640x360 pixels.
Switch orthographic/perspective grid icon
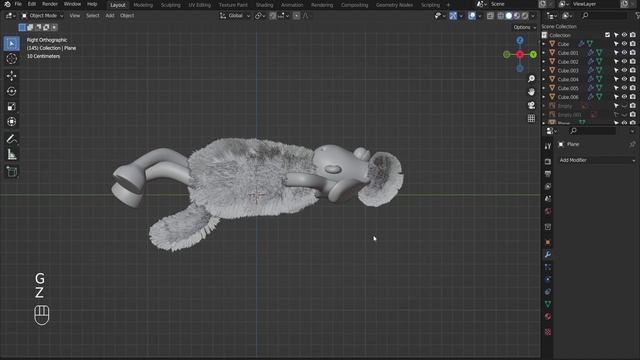531,118
